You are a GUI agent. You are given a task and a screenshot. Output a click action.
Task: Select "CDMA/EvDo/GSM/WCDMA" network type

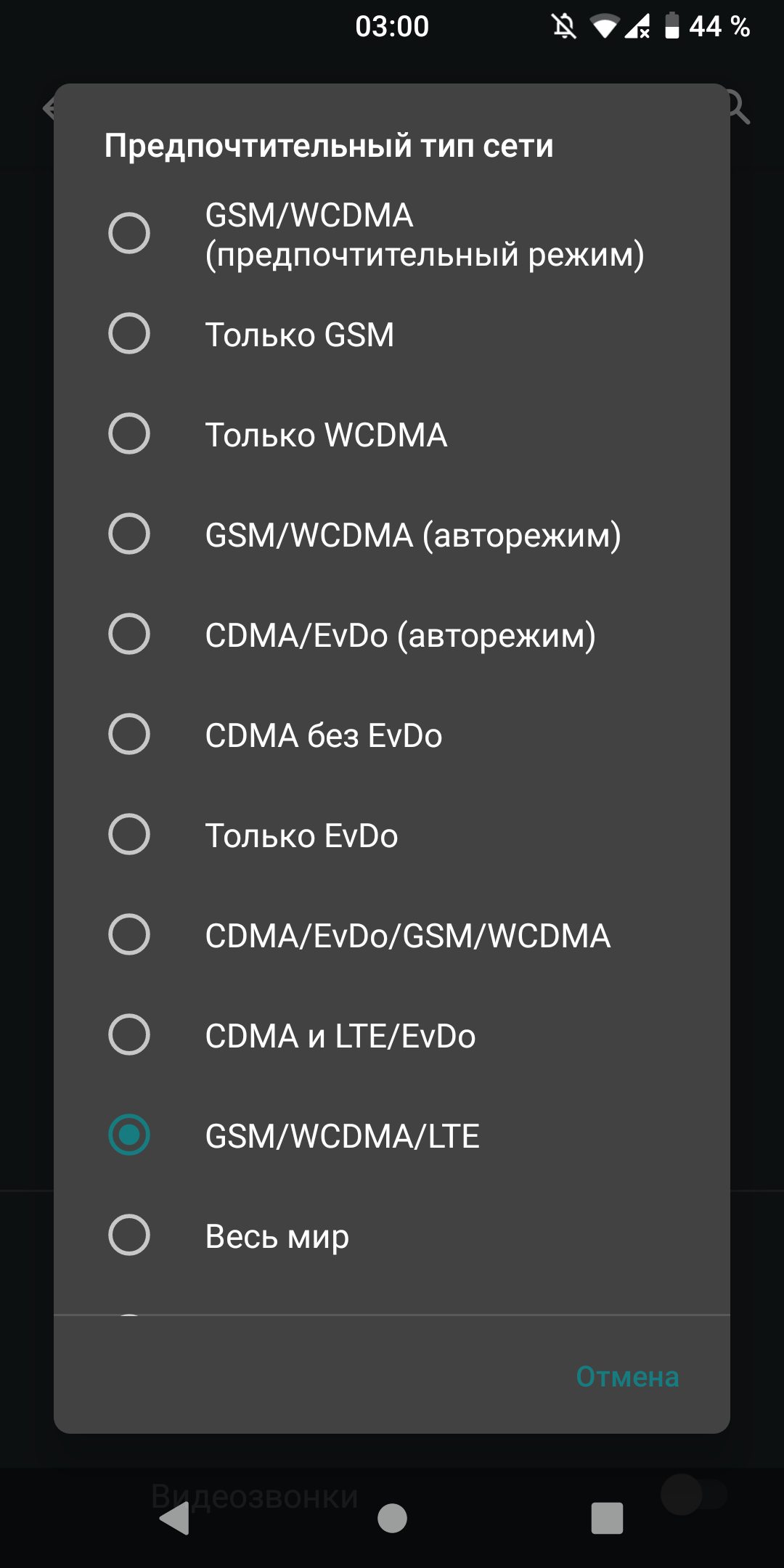coord(129,935)
